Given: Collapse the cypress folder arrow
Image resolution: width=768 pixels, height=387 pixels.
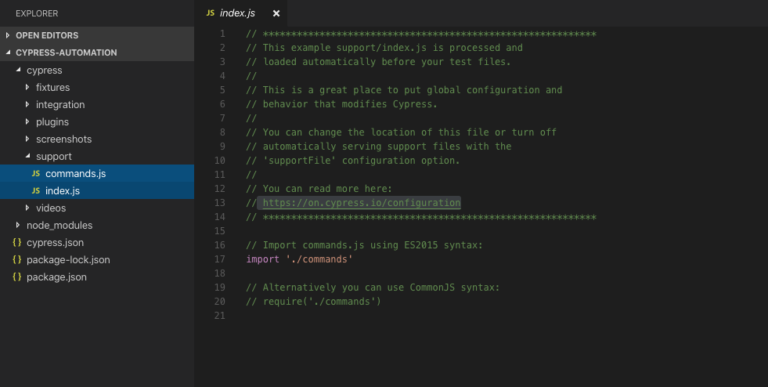Looking at the screenshot, I should (x=19, y=70).
